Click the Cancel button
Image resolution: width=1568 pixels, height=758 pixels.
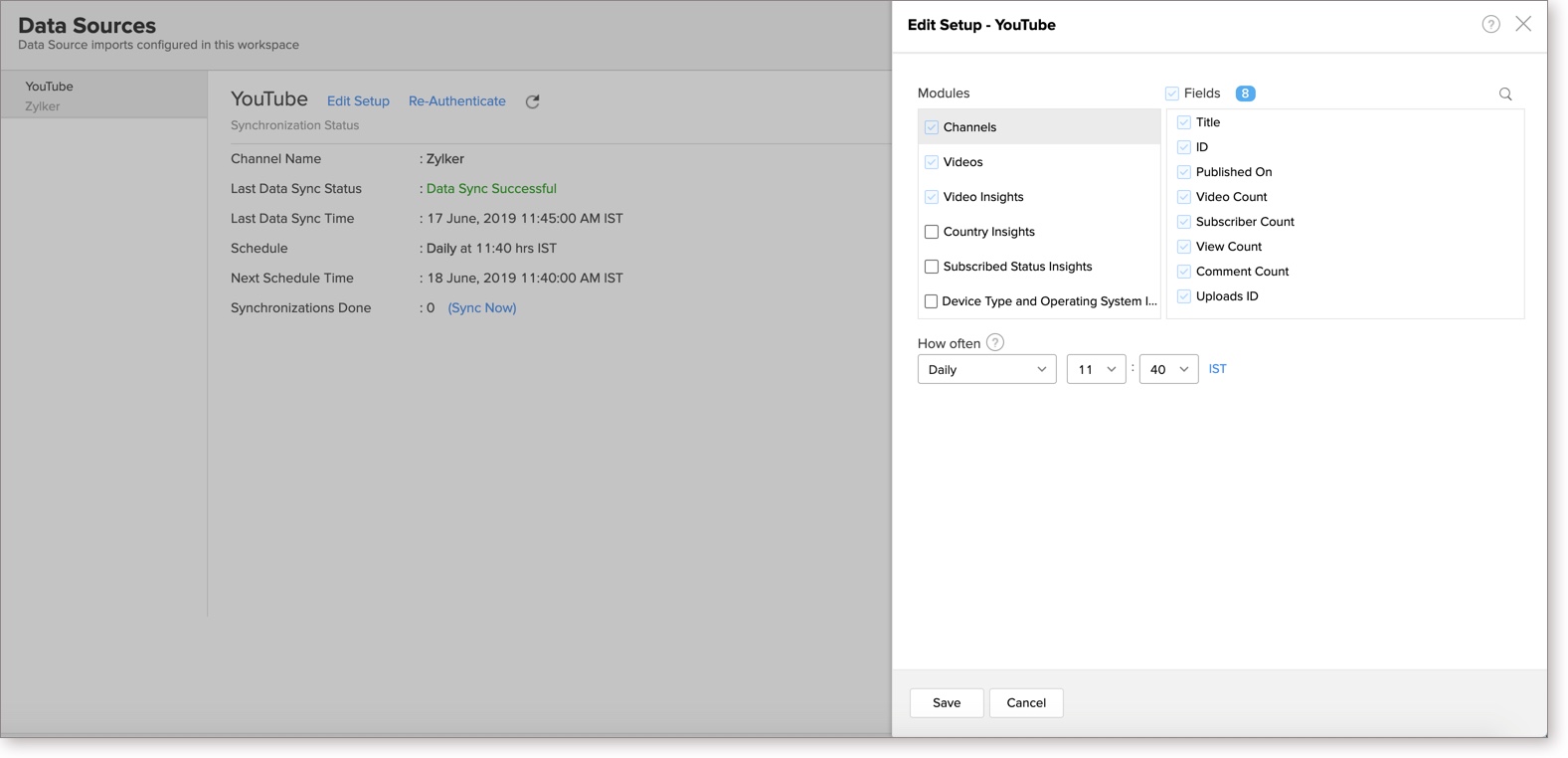click(x=1026, y=703)
